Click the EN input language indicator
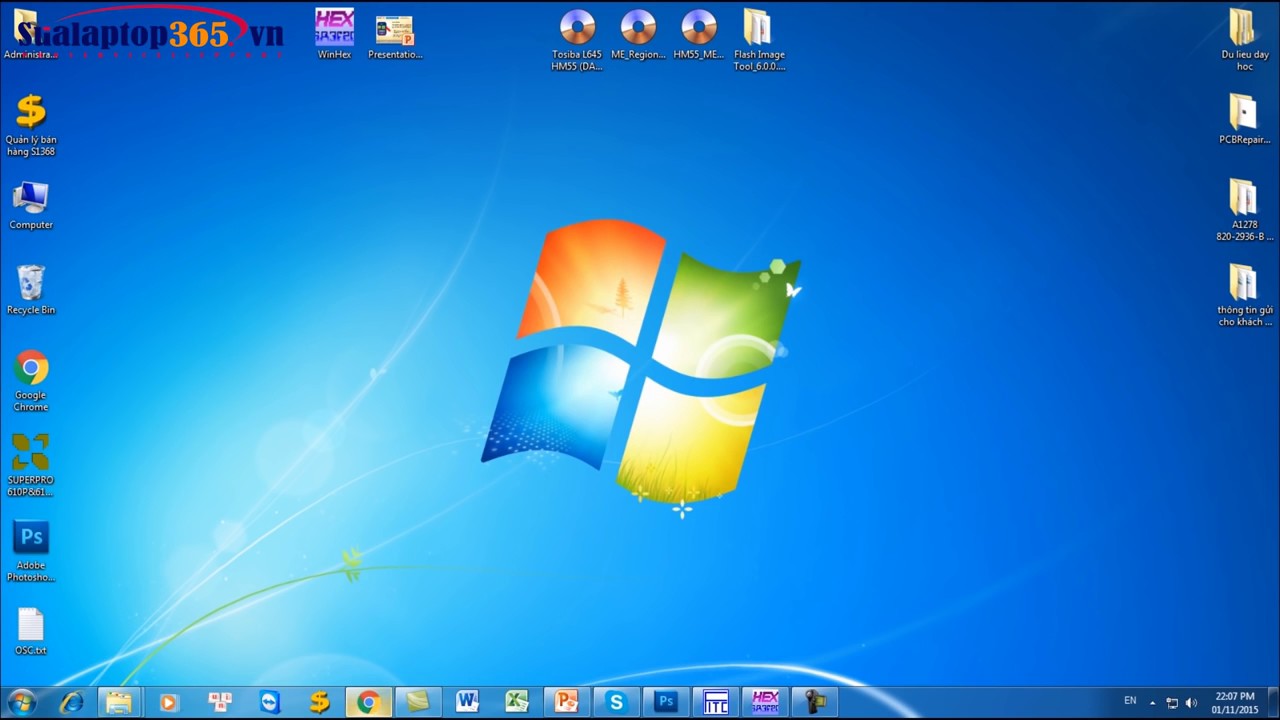 (x=1130, y=701)
